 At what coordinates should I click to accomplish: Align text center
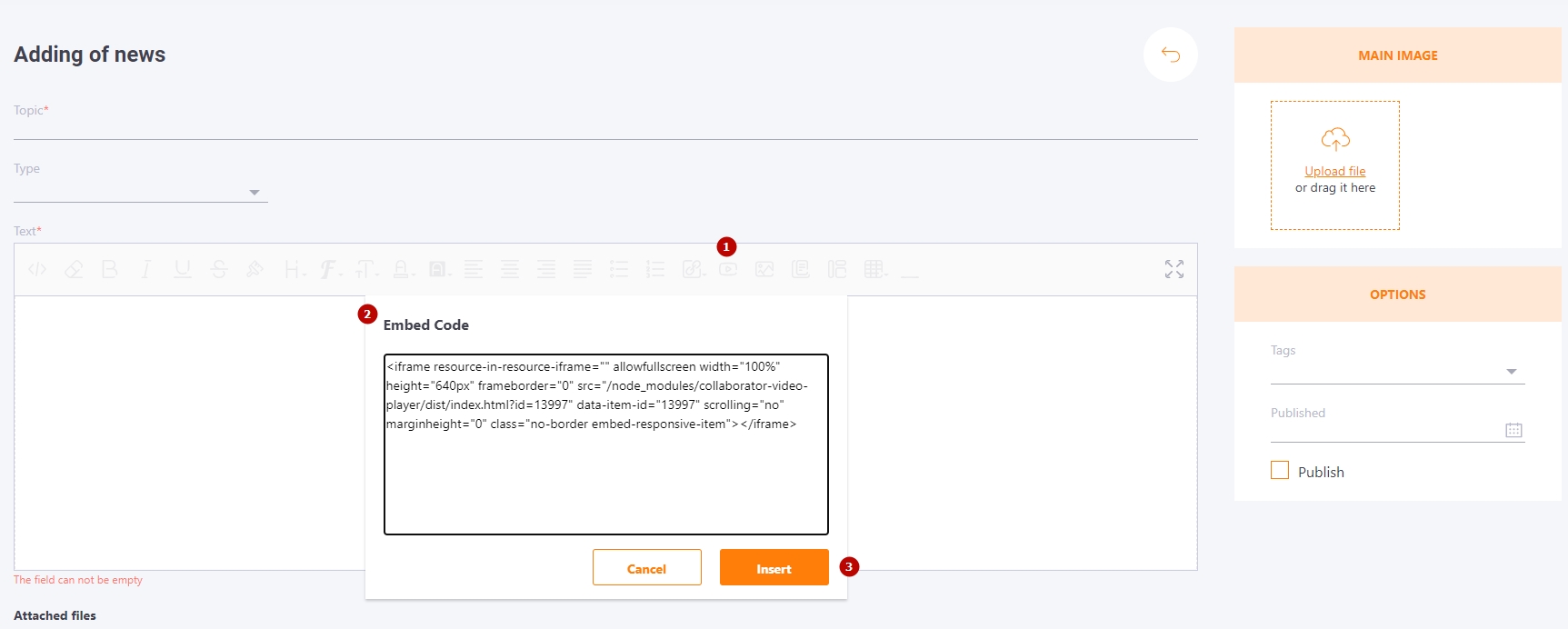pyautogui.click(x=510, y=269)
